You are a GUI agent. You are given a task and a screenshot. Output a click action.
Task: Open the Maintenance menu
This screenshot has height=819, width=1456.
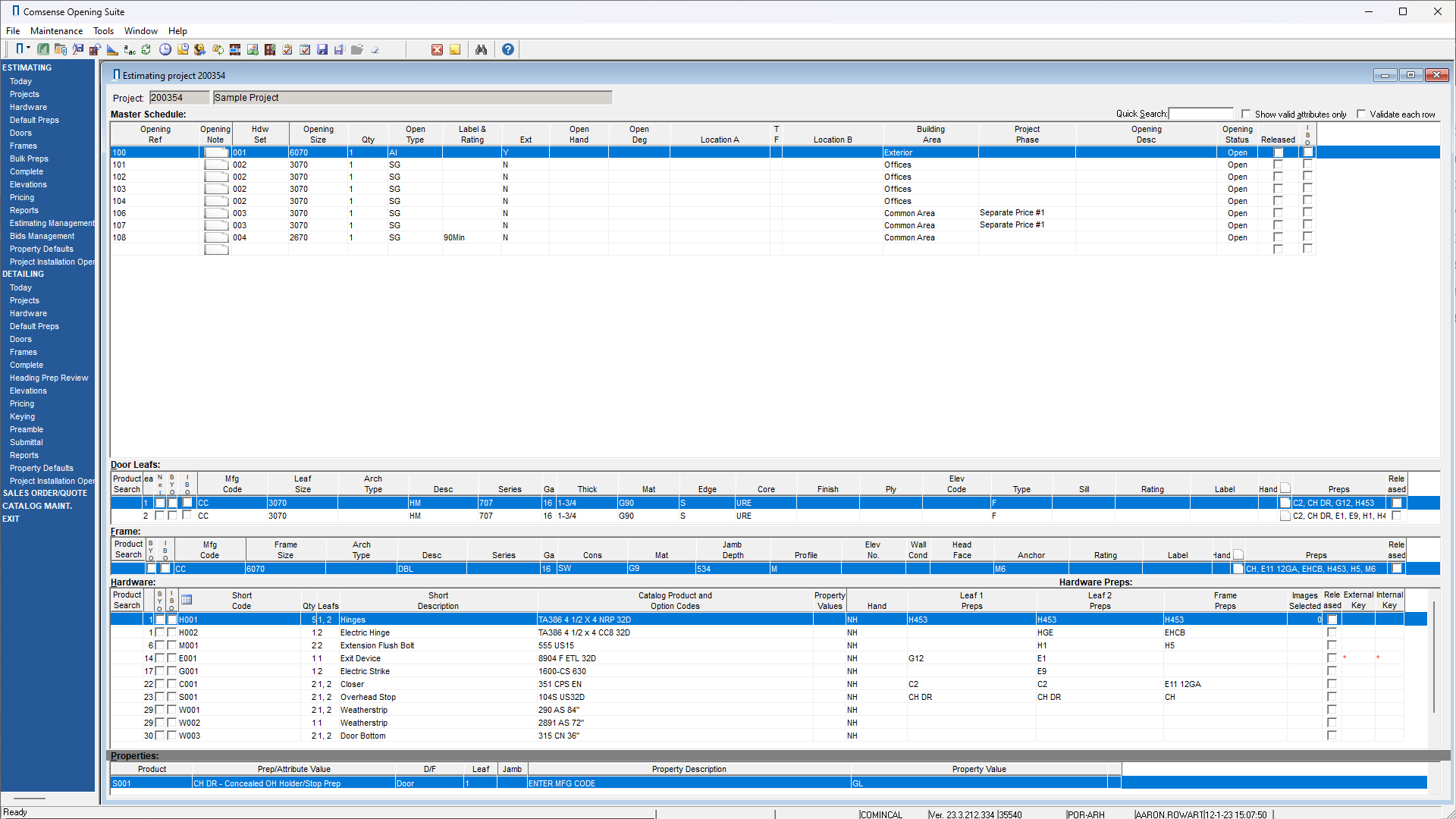point(56,31)
